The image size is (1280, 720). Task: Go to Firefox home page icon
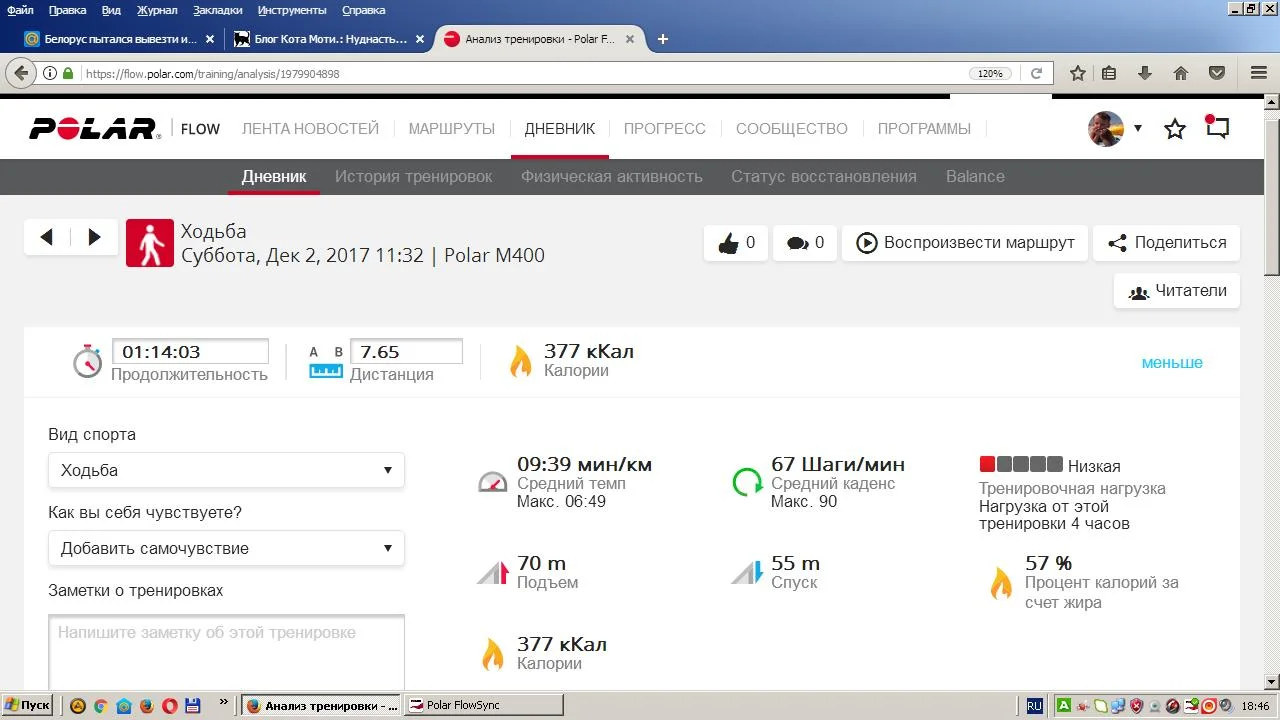tap(1181, 73)
